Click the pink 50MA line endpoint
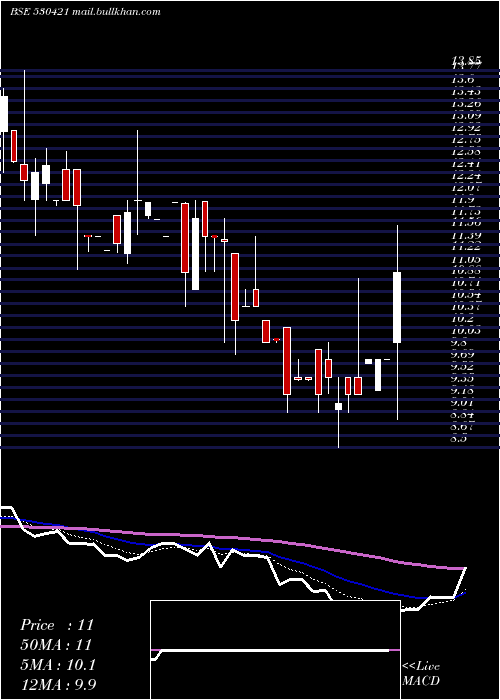 464,568
